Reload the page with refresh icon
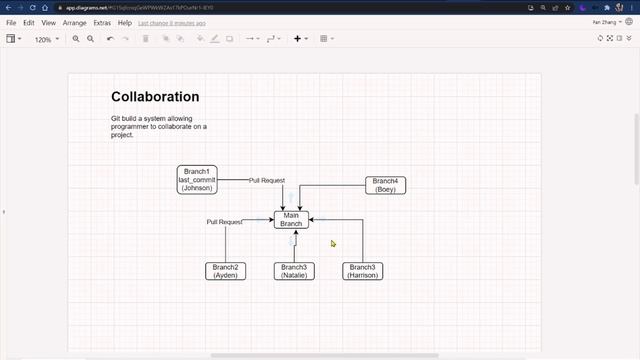640x360 pixels. pos(33,7)
